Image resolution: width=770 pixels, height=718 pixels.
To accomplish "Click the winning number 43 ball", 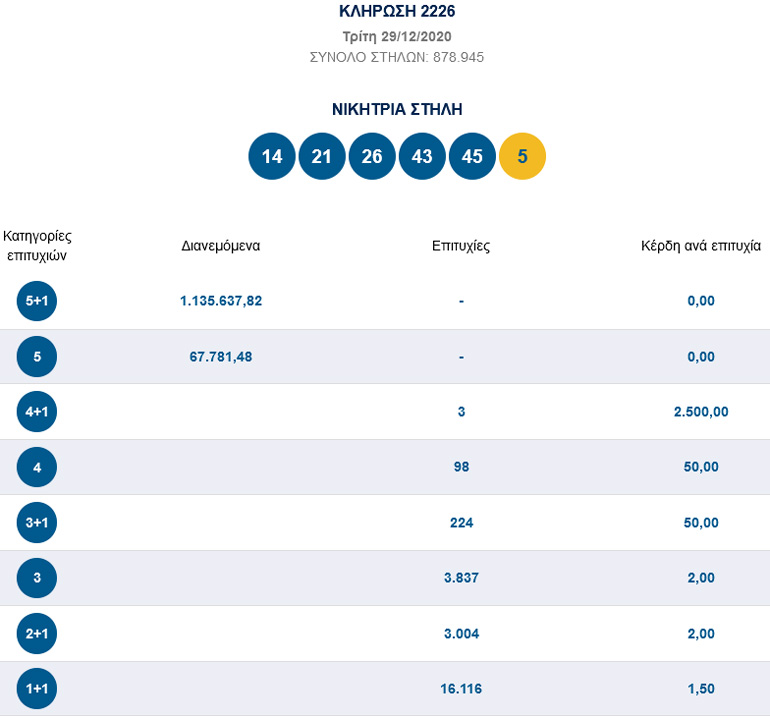I will coord(422,157).
